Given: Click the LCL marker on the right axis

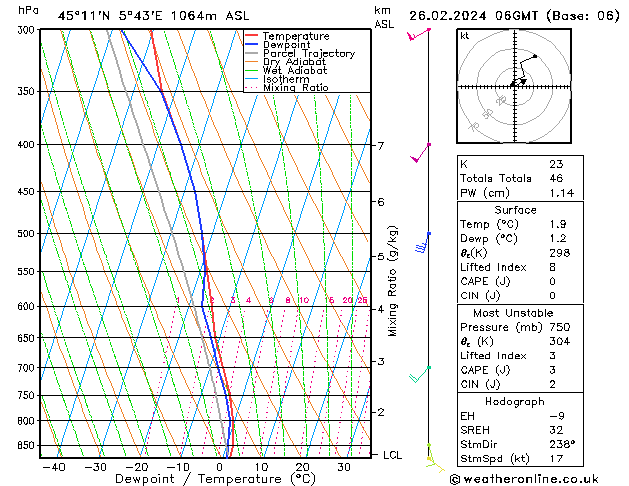Looking at the screenshot, I should 393,454.
